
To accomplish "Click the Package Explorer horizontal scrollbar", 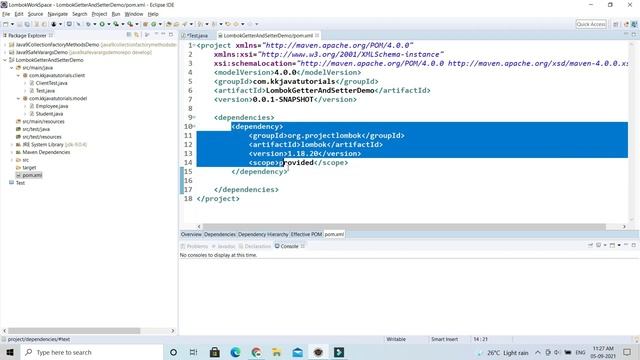I will click(x=73, y=331).
